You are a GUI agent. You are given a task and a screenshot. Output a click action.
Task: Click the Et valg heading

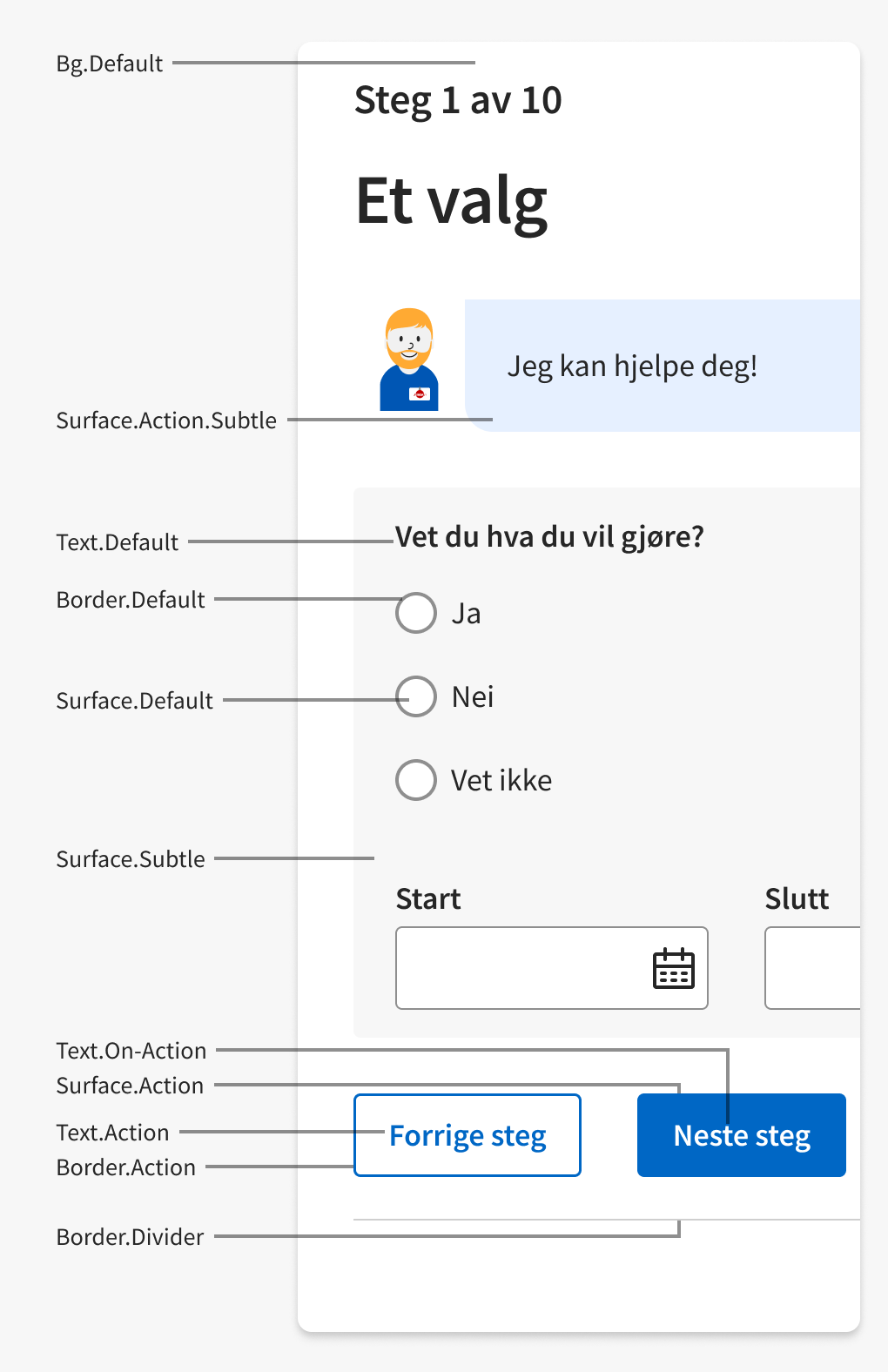(453, 200)
